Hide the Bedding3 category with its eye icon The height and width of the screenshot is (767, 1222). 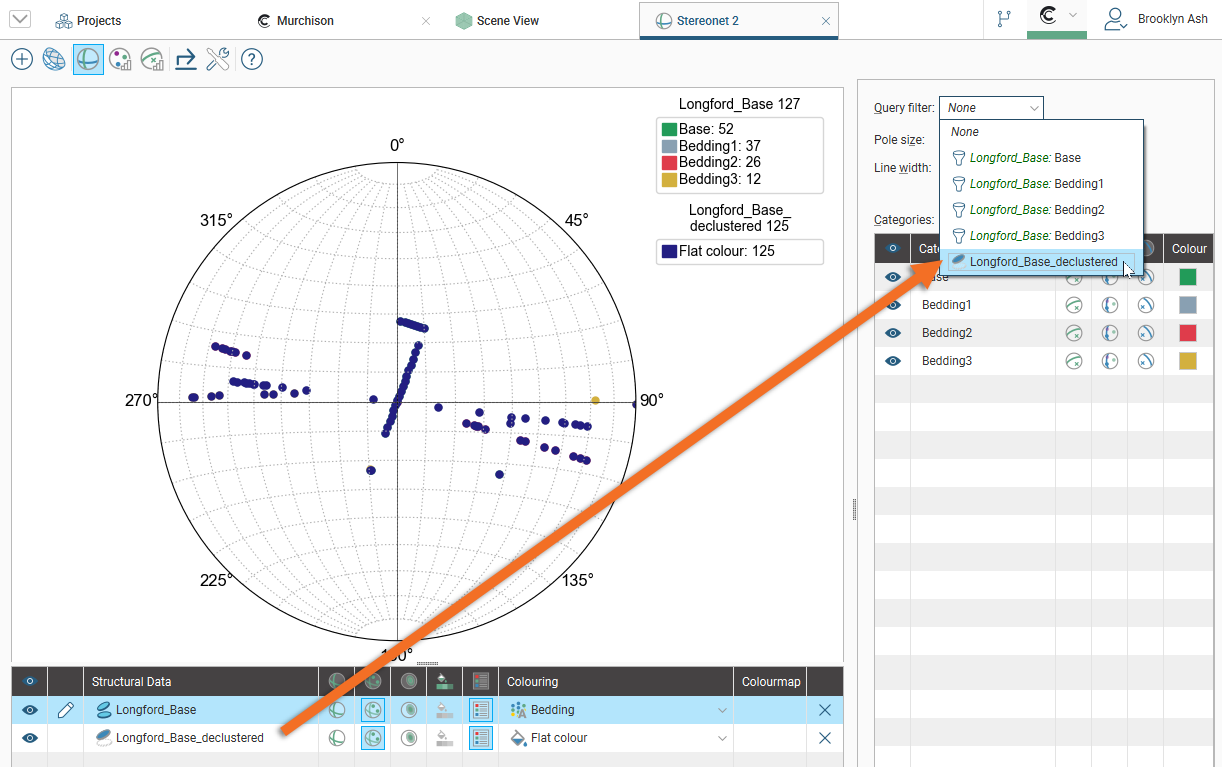[x=893, y=361]
